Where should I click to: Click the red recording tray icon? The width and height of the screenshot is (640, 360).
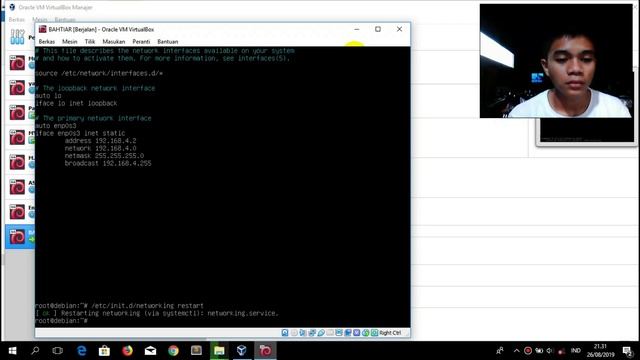click(527, 351)
